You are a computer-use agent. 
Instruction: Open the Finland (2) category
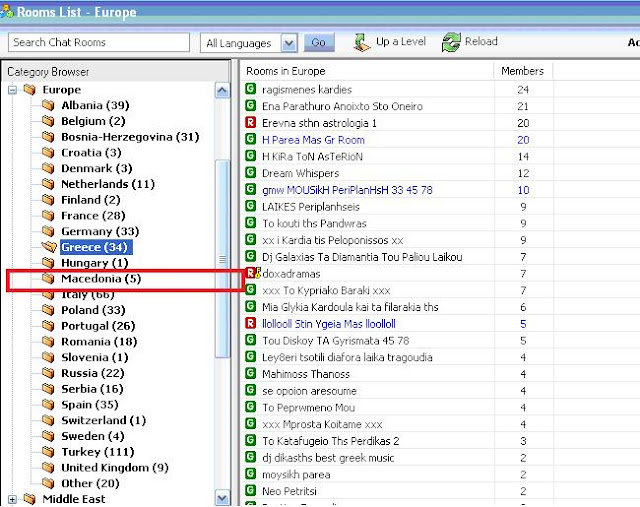point(91,200)
